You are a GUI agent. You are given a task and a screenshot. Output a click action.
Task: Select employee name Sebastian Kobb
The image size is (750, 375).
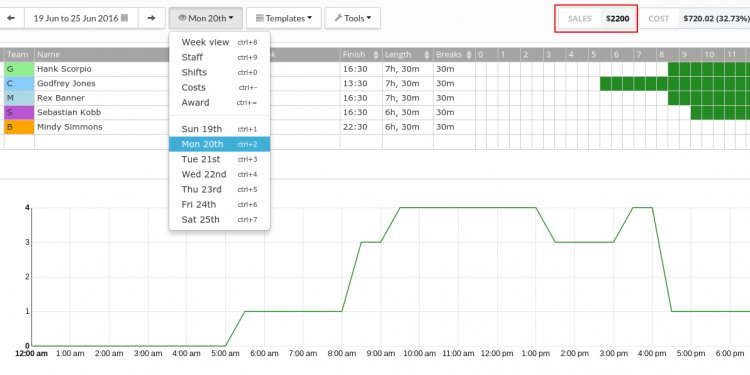pyautogui.click(x=69, y=112)
